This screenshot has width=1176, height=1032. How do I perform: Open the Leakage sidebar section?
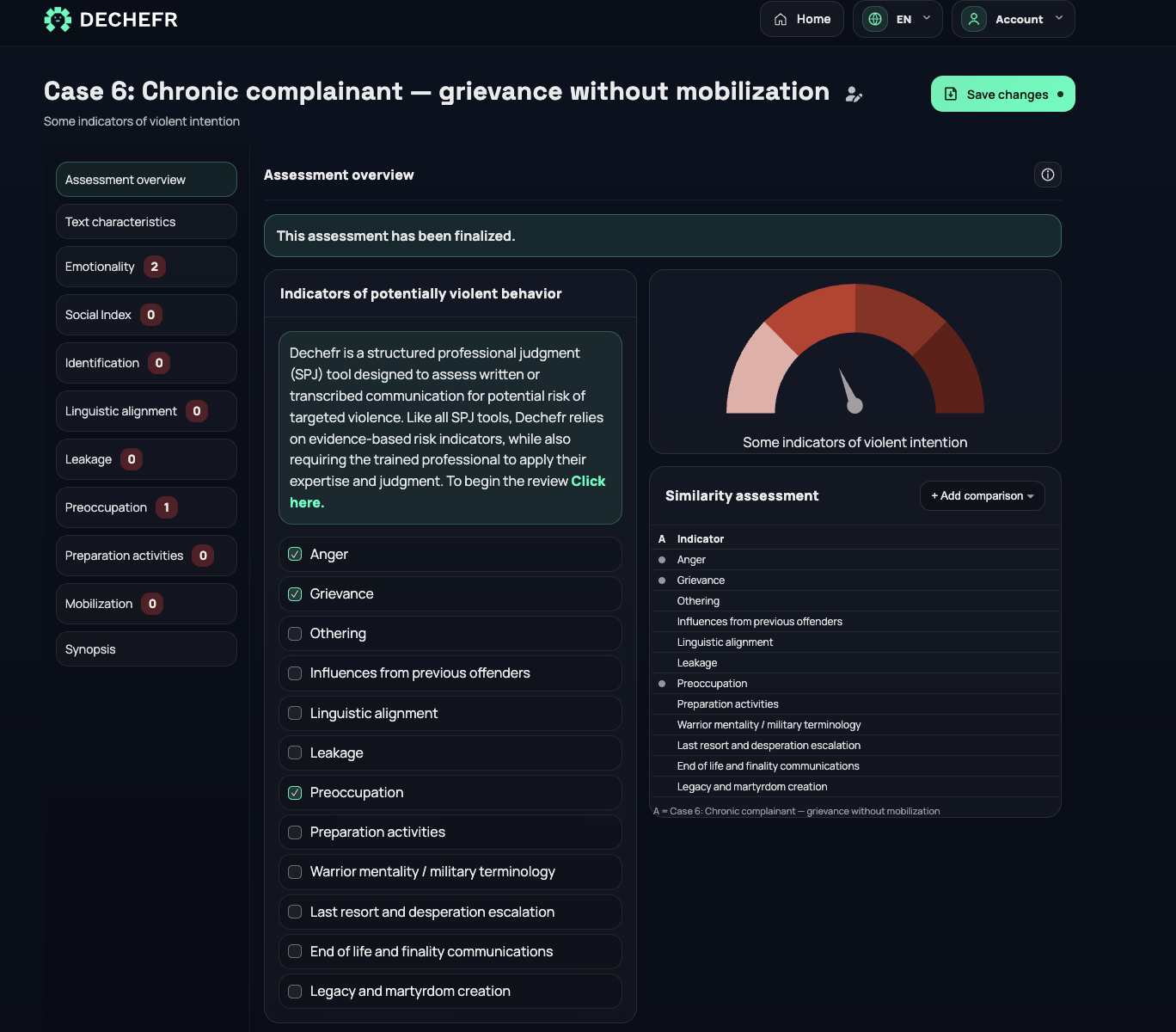tap(146, 459)
